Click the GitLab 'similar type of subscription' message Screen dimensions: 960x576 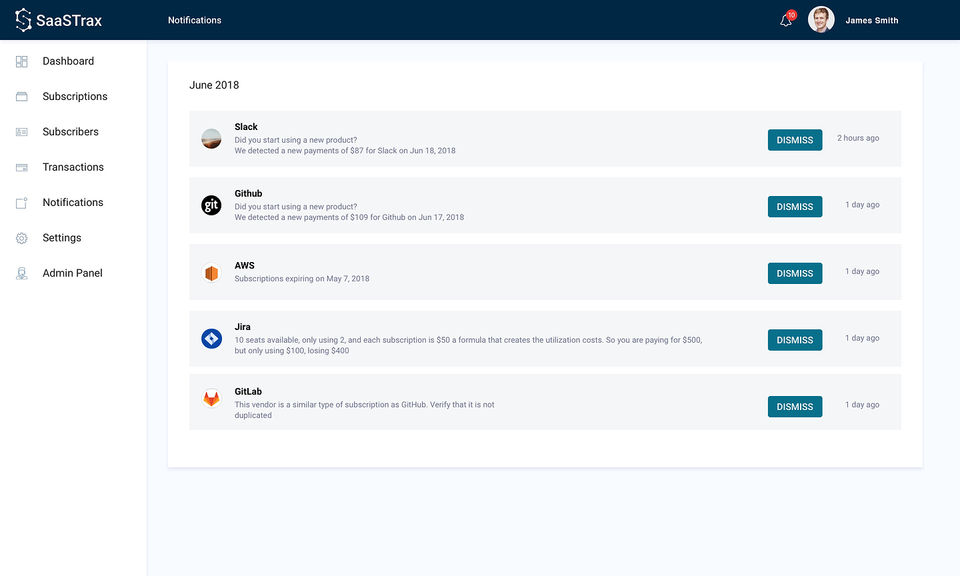point(364,410)
